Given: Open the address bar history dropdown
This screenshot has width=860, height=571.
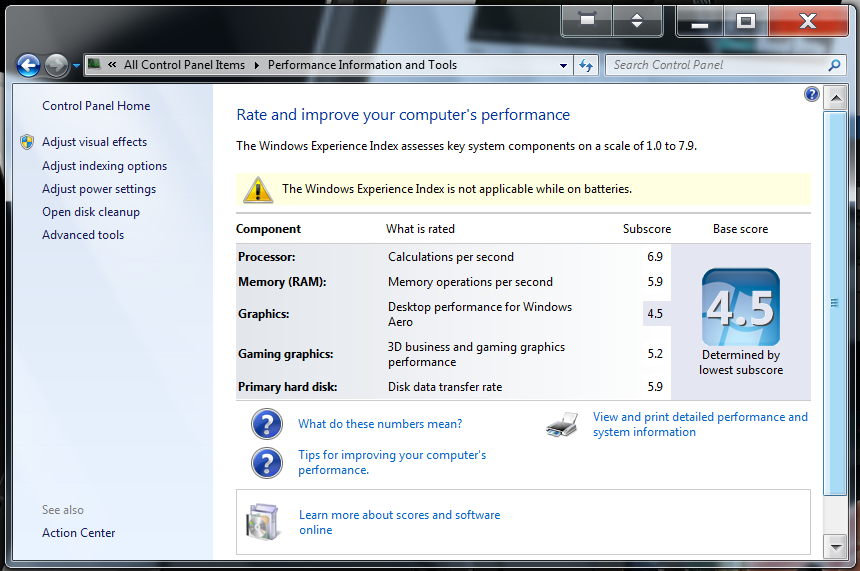Looking at the screenshot, I should (563, 65).
